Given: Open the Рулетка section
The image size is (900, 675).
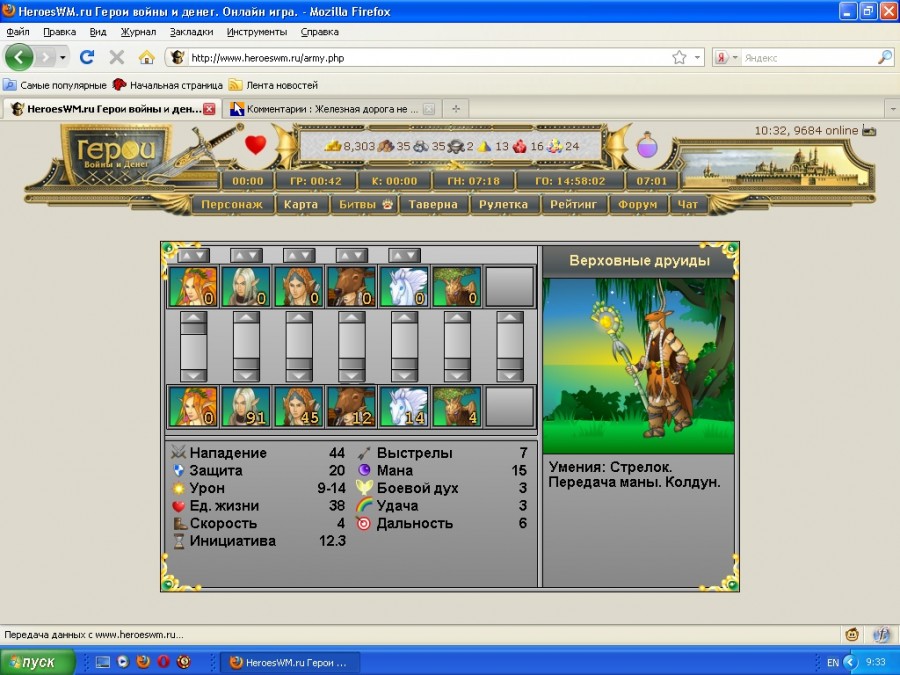Looking at the screenshot, I should click(x=503, y=204).
